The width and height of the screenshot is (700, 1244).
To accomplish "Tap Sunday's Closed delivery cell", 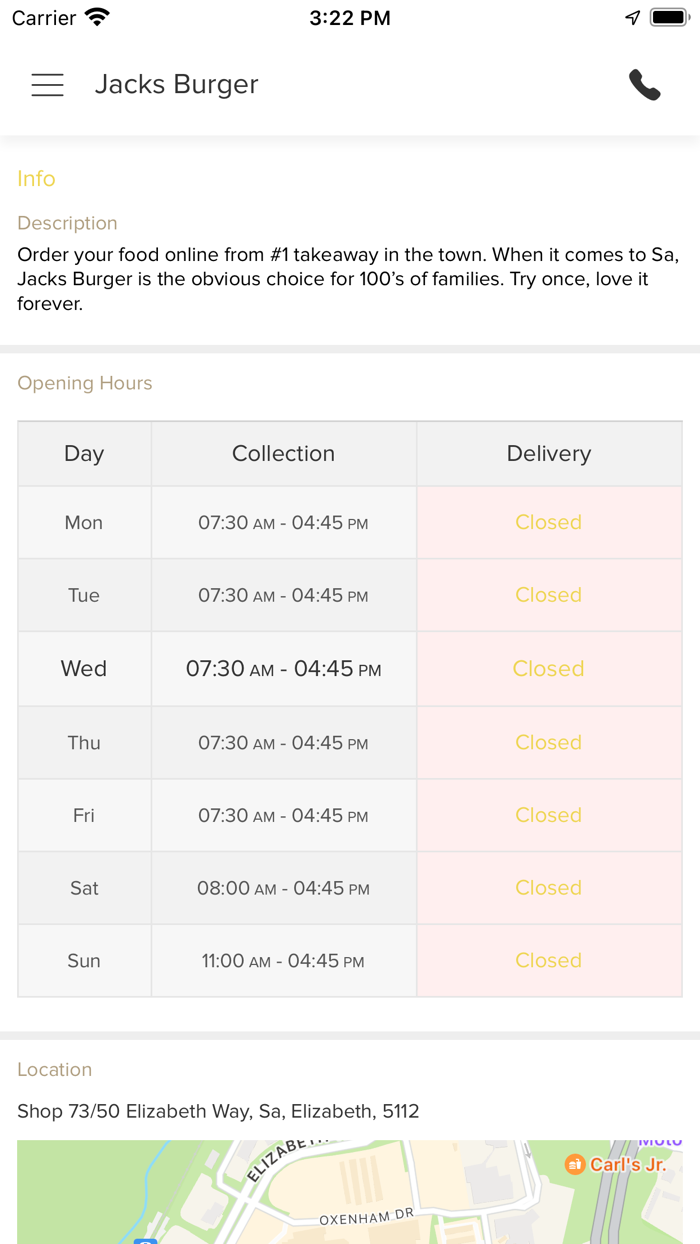I will pyautogui.click(x=548, y=961).
